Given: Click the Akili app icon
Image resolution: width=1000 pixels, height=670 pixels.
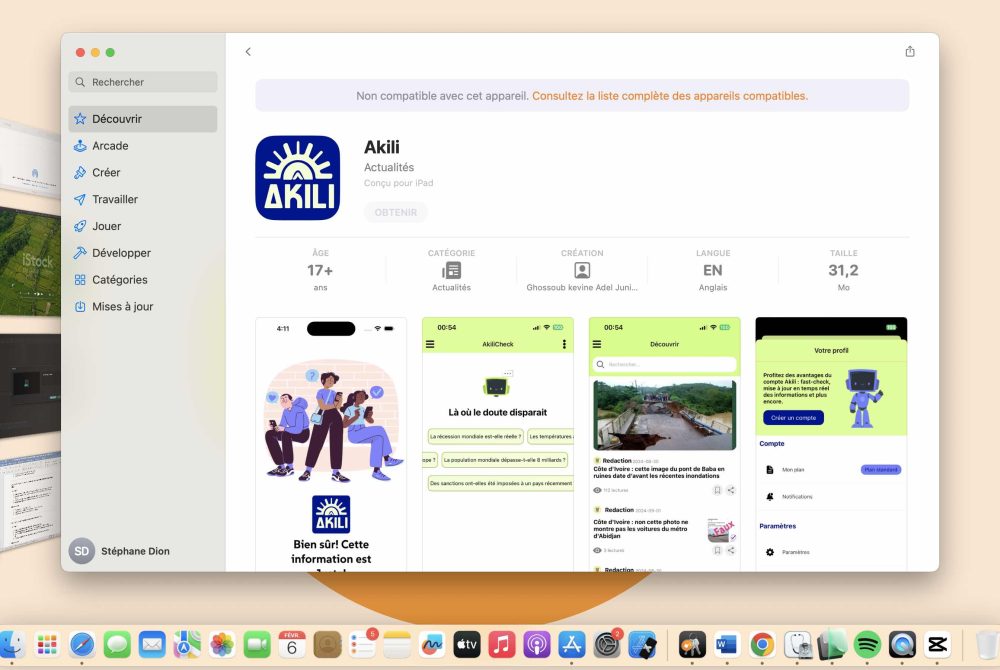Looking at the screenshot, I should [298, 178].
